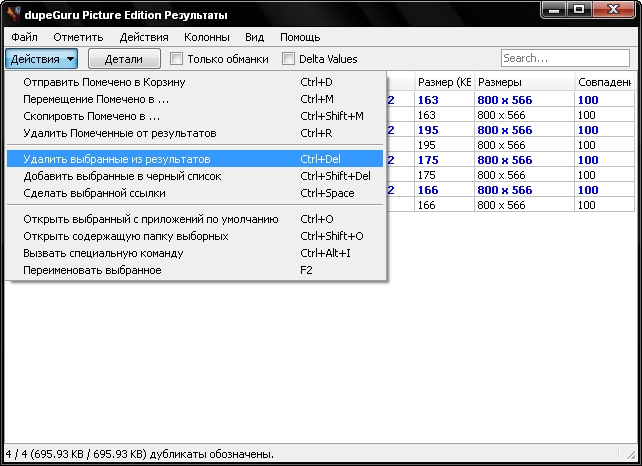This screenshot has height=466, width=642.
Task: Select Удалить выбранные из результатов
Action: pos(195,159)
